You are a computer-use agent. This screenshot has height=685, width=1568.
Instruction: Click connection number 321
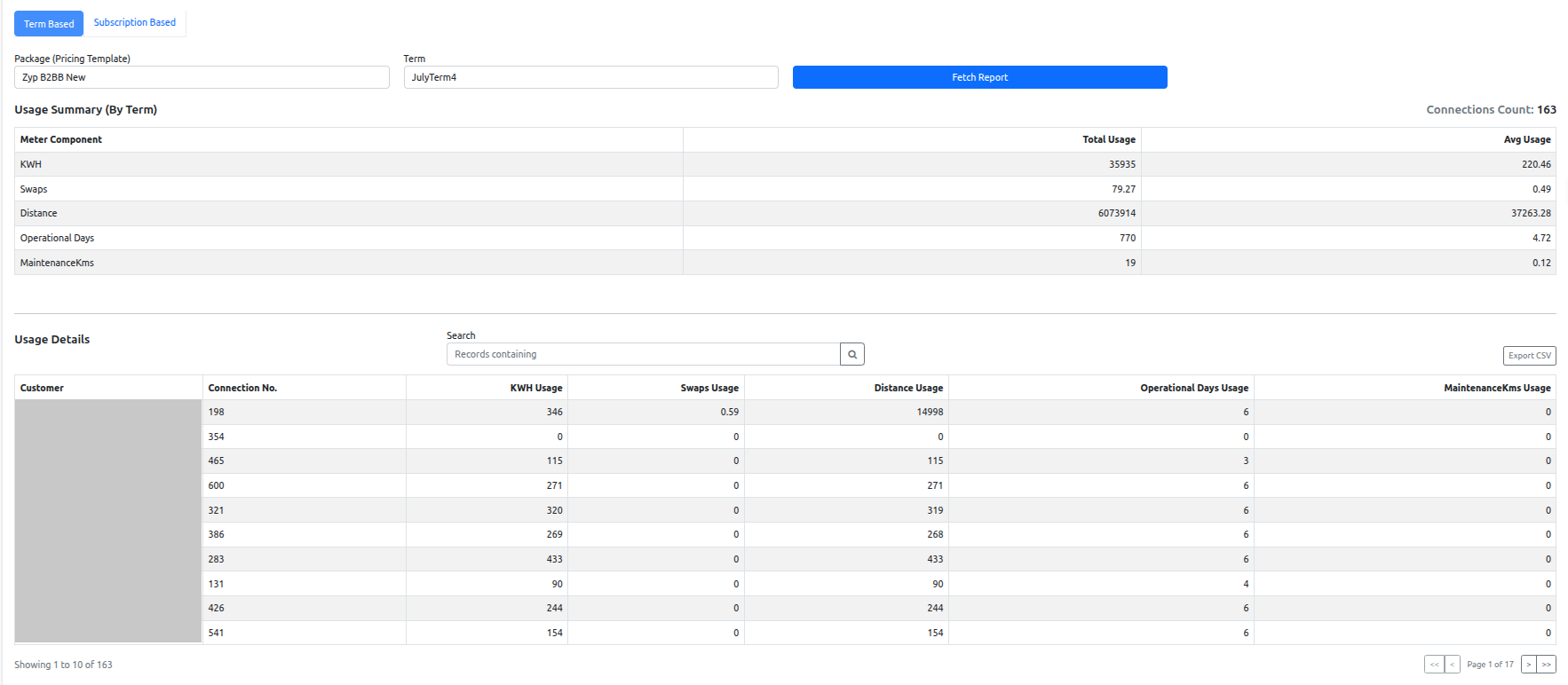point(217,510)
